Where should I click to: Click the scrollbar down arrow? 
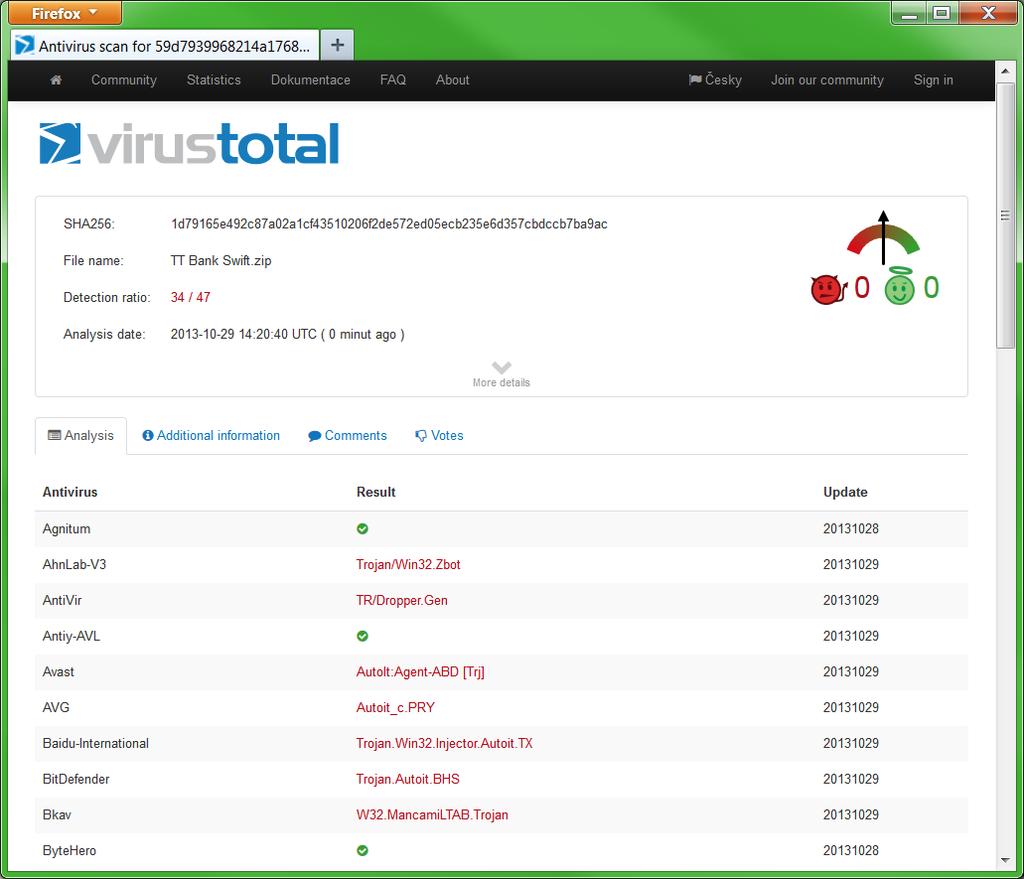[x=1005, y=860]
